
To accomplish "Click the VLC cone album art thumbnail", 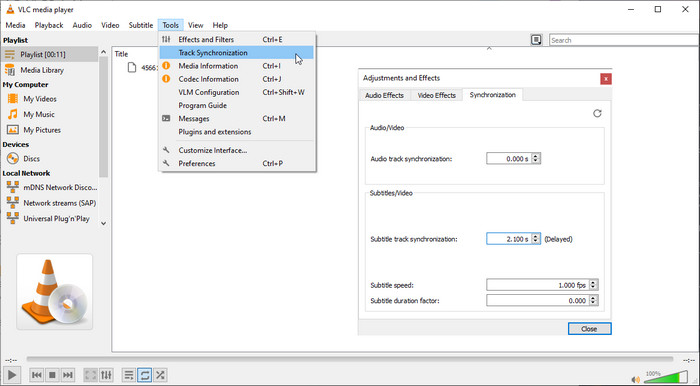I will (x=54, y=292).
